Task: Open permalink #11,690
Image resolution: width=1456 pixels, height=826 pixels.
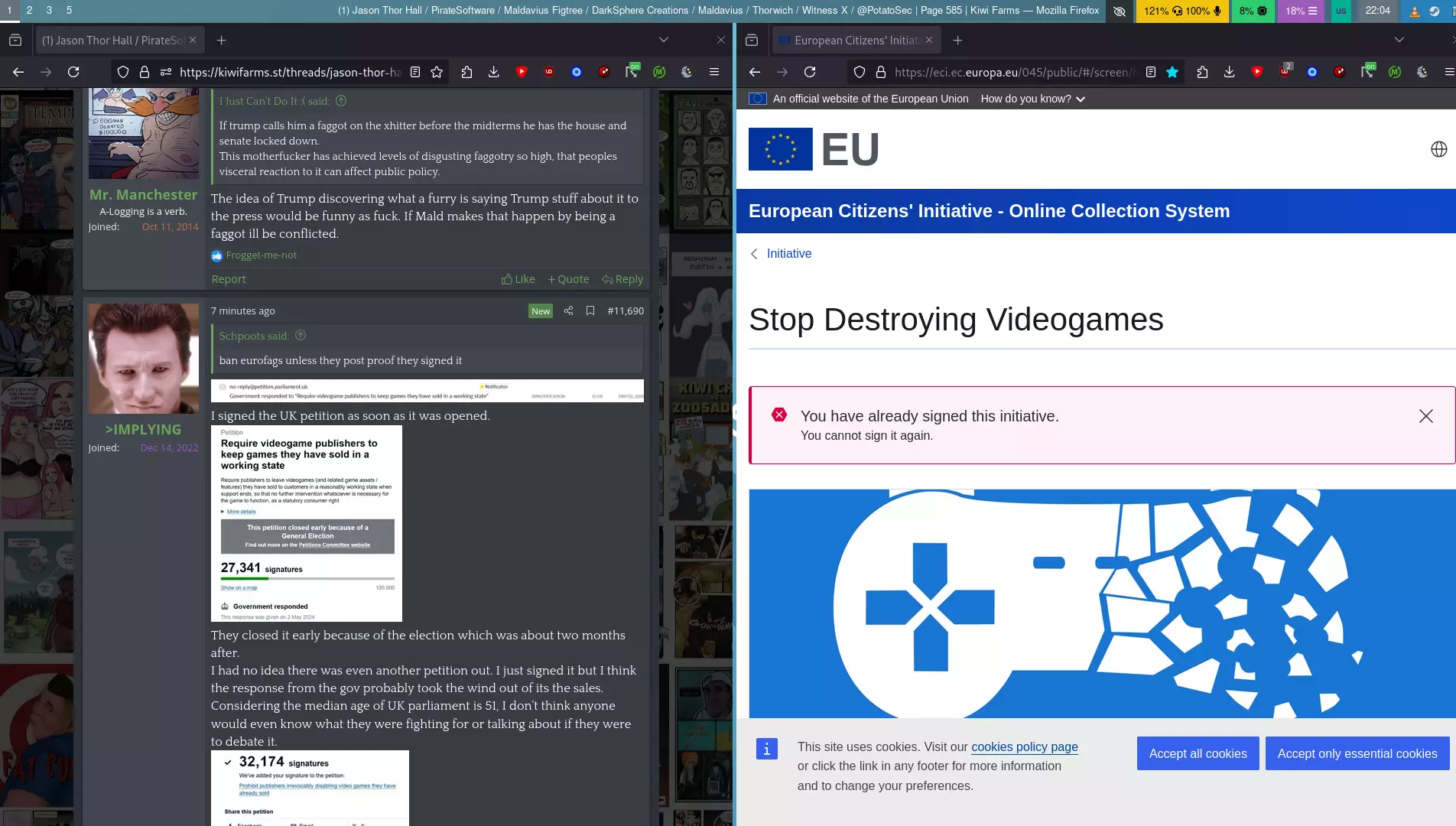Action: tap(626, 311)
